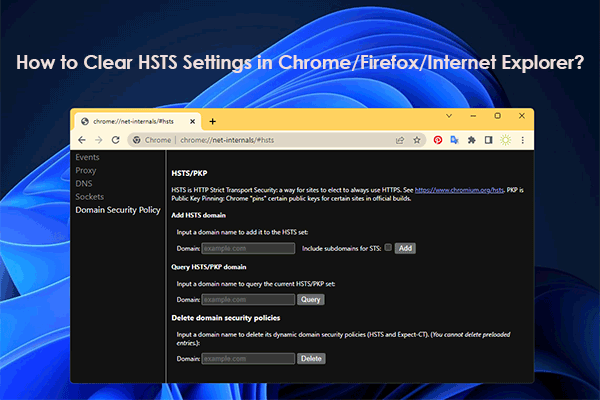Screen dimensions: 600x400
Task: Click the 'Query HSTS/PKP domain' heading
Action: point(209,267)
